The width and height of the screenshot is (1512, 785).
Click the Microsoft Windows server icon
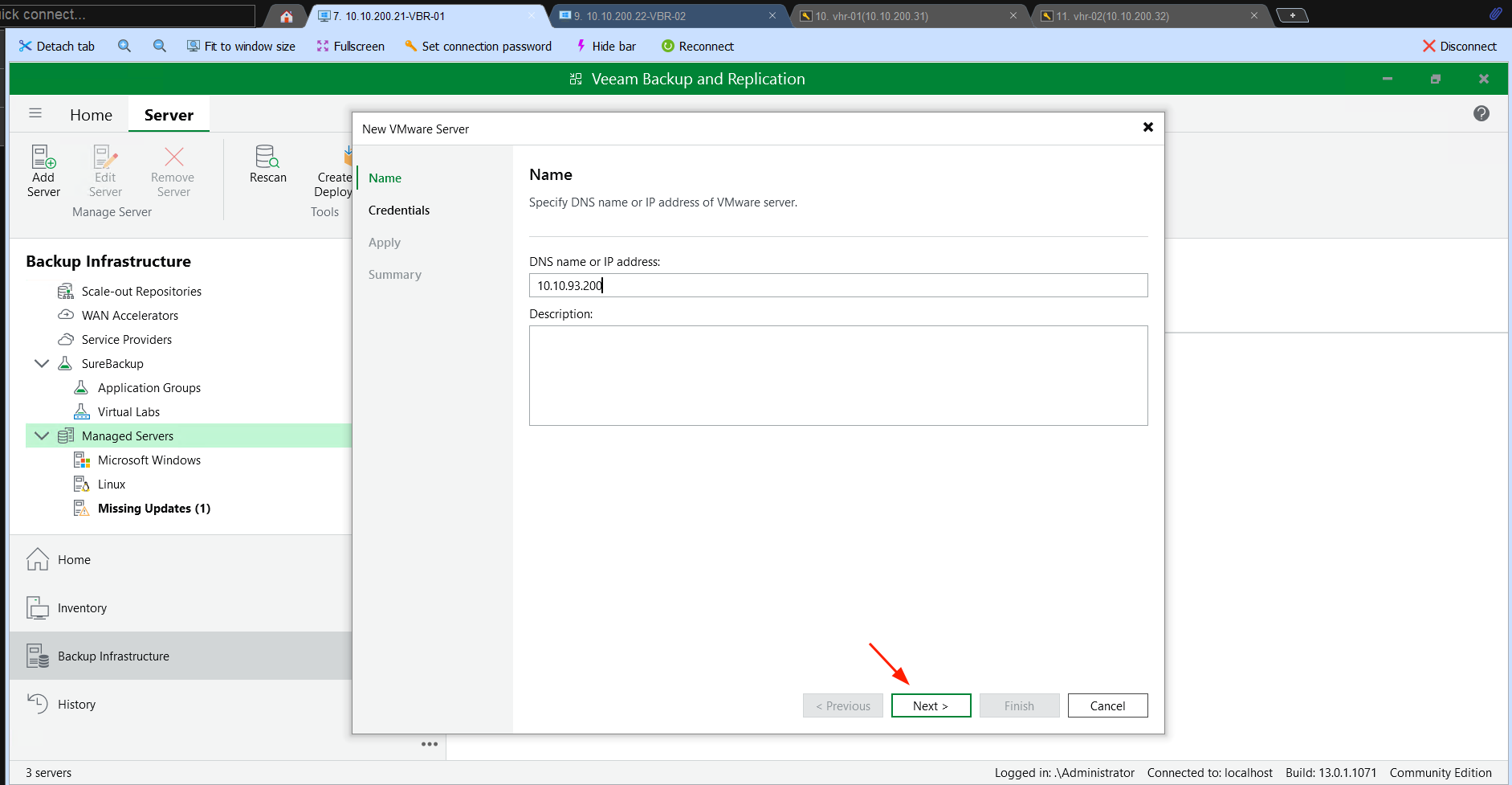tap(82, 460)
